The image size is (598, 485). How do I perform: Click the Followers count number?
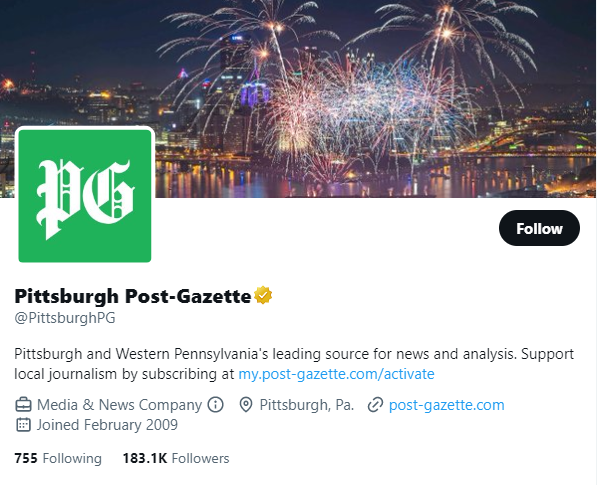[x=145, y=458]
